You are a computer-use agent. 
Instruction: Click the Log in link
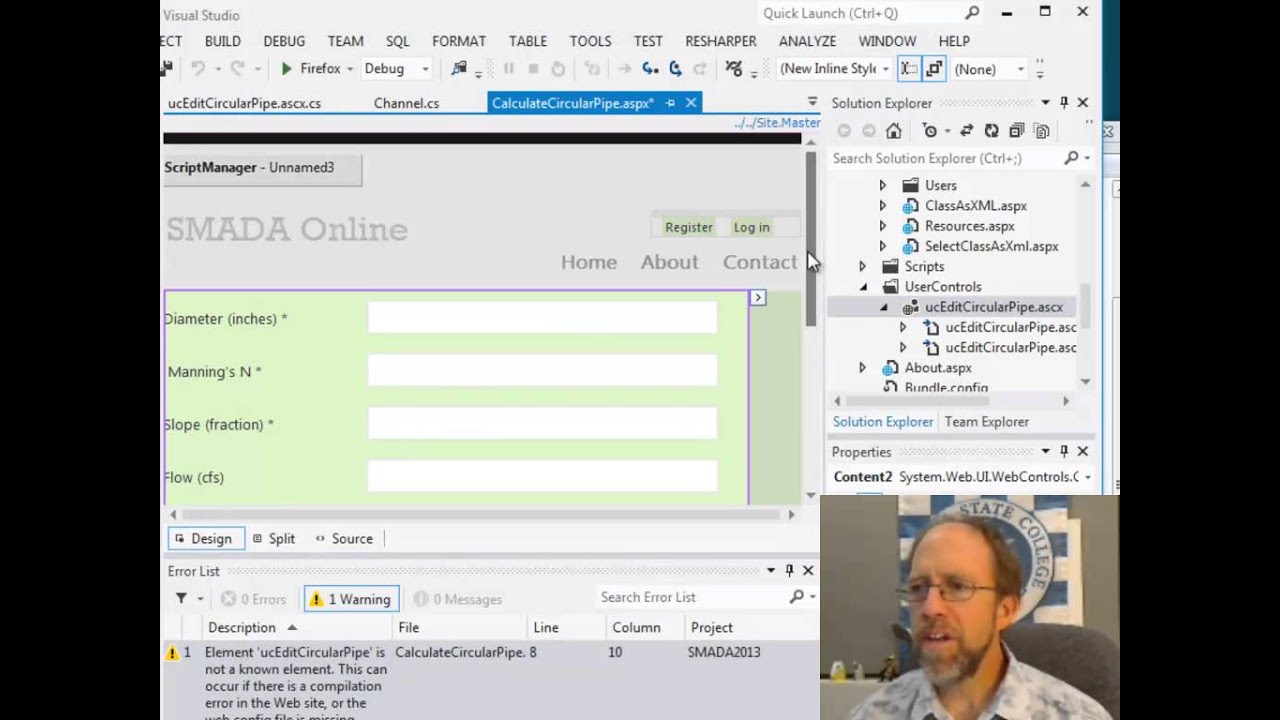(x=751, y=227)
